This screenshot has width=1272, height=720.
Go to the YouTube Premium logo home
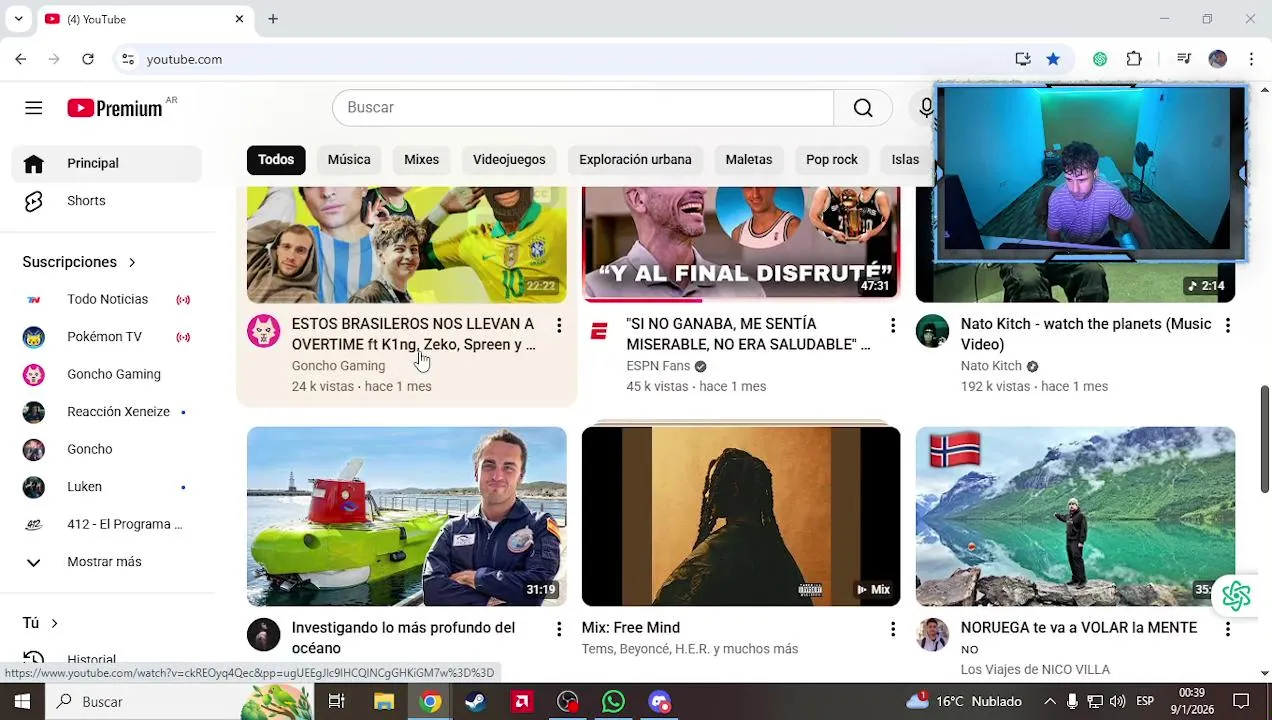115,108
